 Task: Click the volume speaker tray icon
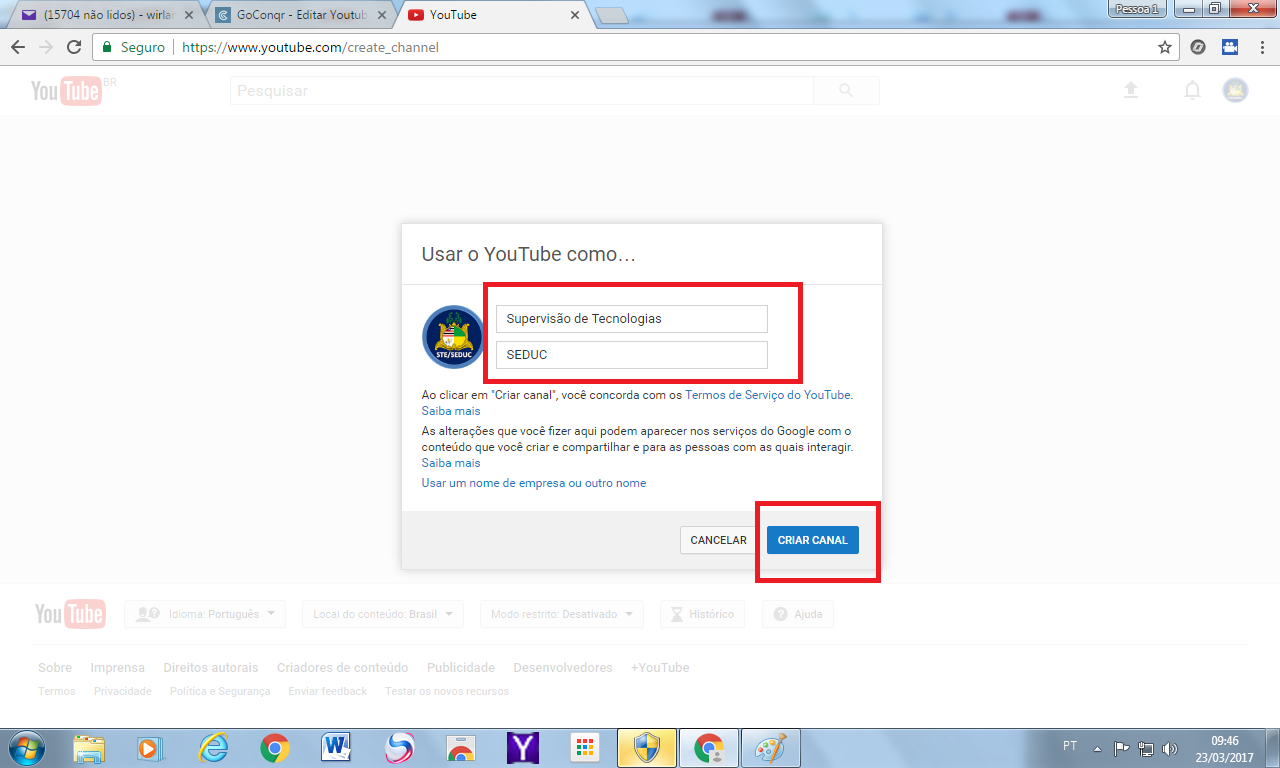point(1171,747)
